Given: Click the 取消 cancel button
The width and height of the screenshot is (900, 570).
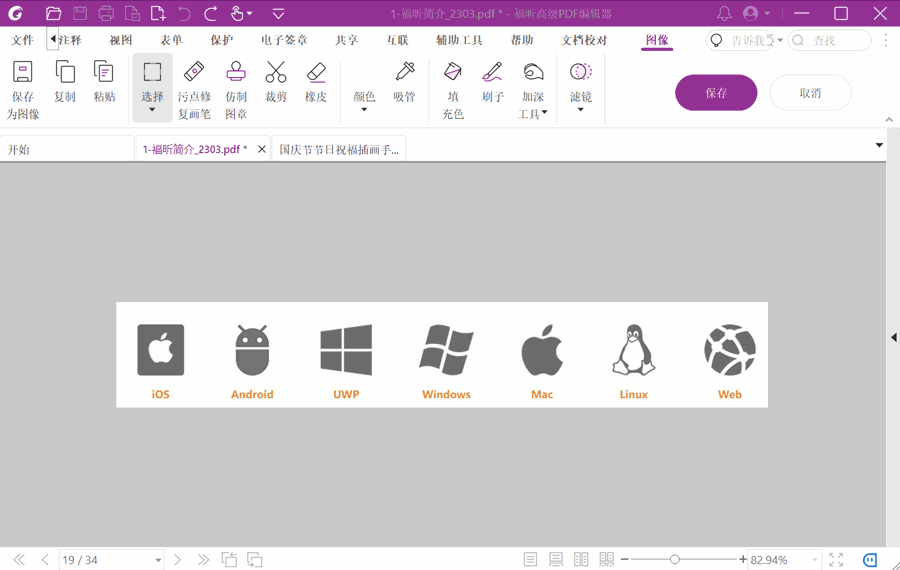Looking at the screenshot, I should point(810,92).
